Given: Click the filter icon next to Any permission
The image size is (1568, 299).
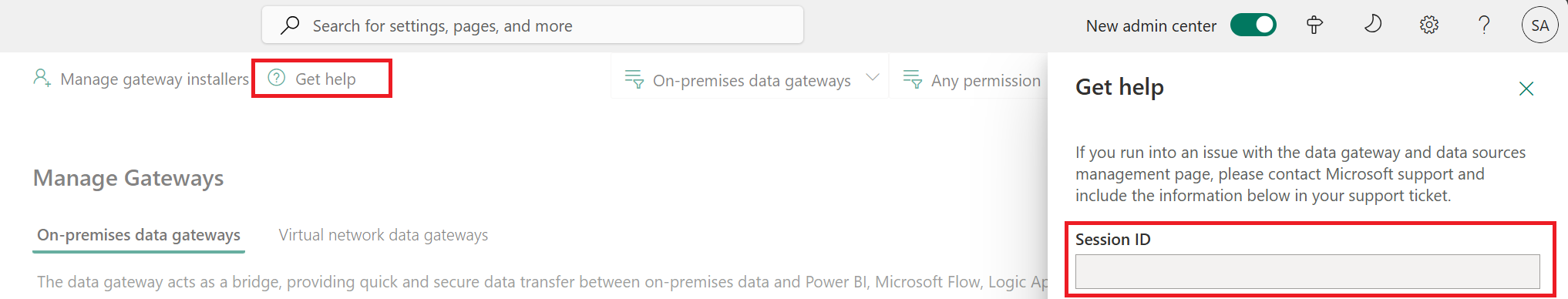Looking at the screenshot, I should [913, 79].
